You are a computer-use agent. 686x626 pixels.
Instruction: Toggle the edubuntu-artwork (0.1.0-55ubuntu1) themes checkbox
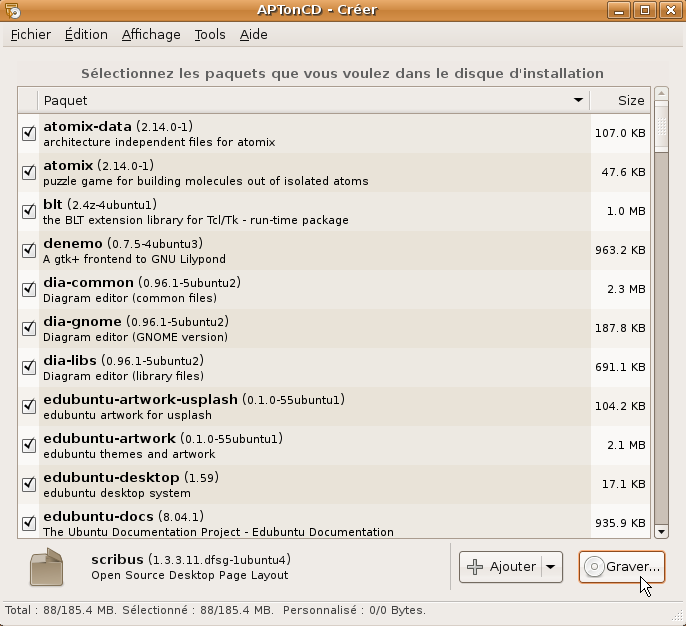(x=29, y=444)
